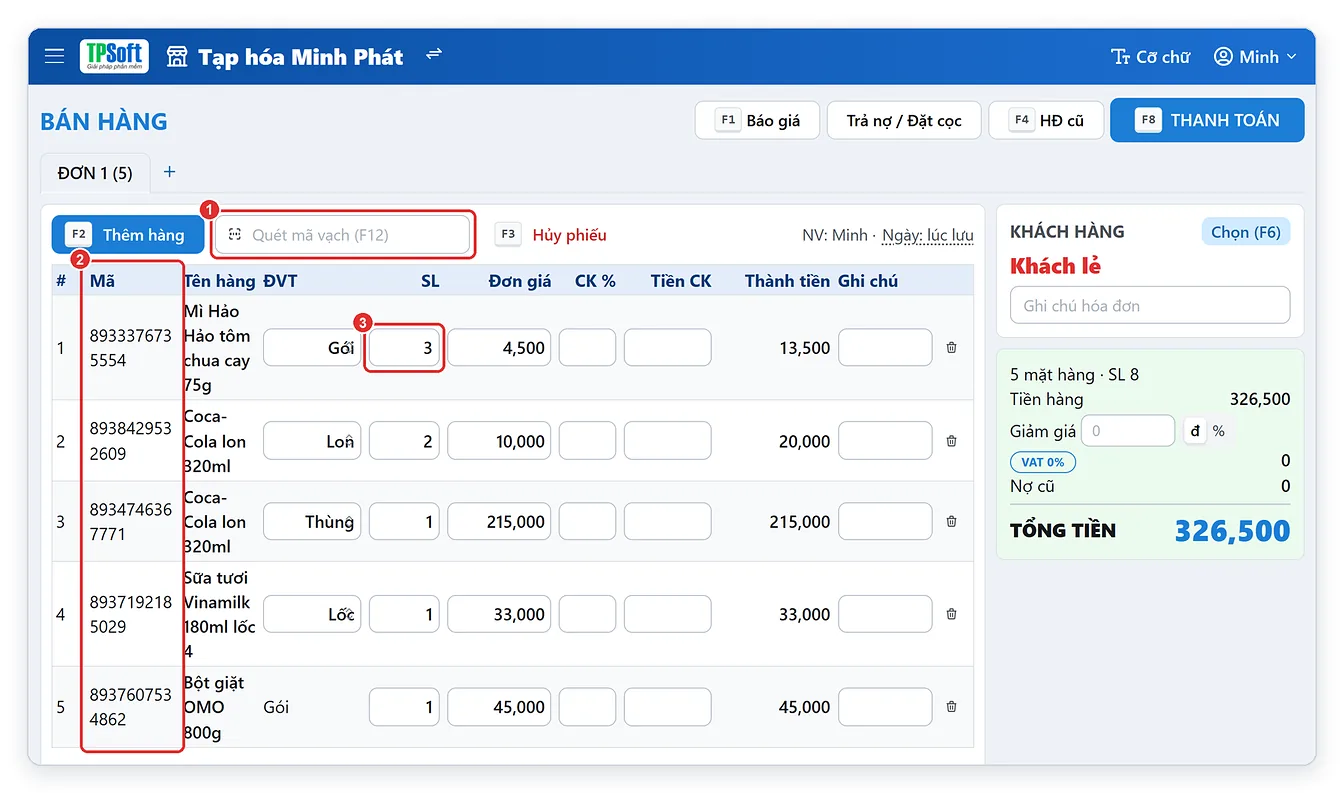1344x793 pixels.
Task: Click the CK % field for Coca-Cola Thùng row
Action: (587, 521)
